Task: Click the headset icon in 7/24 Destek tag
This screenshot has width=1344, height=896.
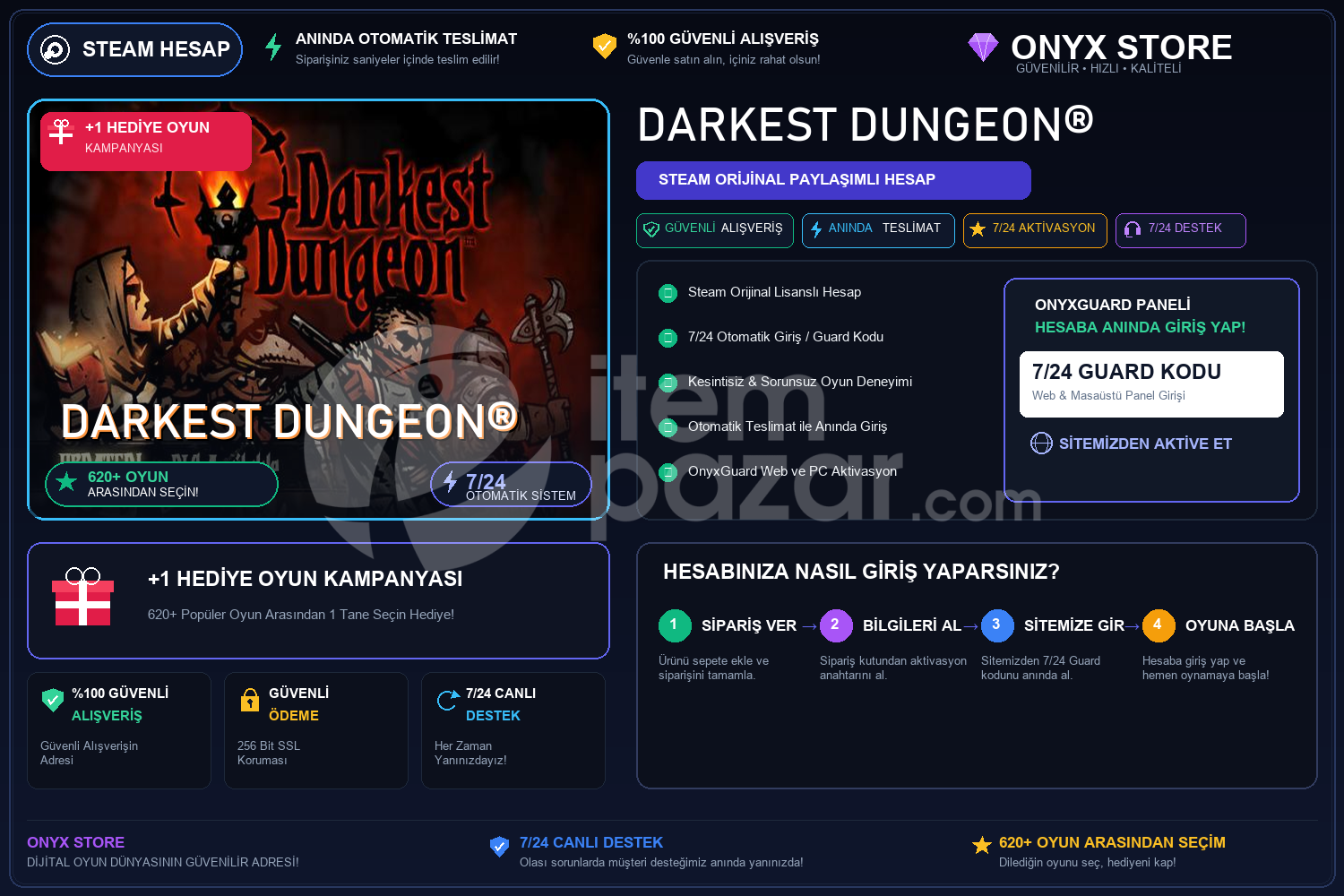Action: (x=1133, y=229)
